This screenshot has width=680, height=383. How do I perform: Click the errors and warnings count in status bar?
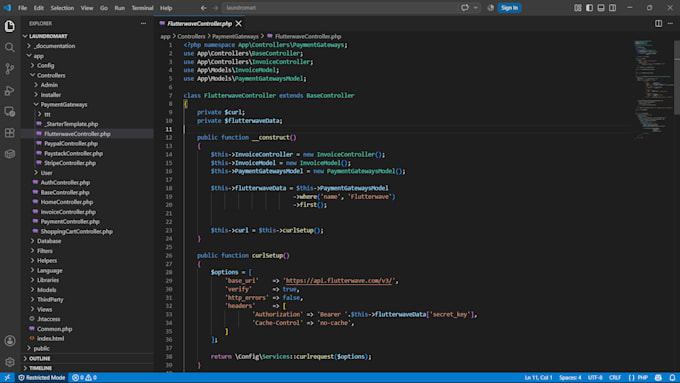point(85,378)
